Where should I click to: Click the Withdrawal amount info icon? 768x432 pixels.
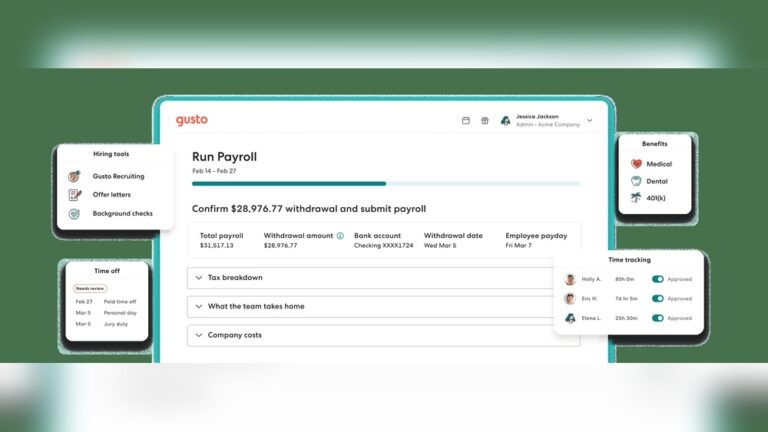click(x=340, y=236)
